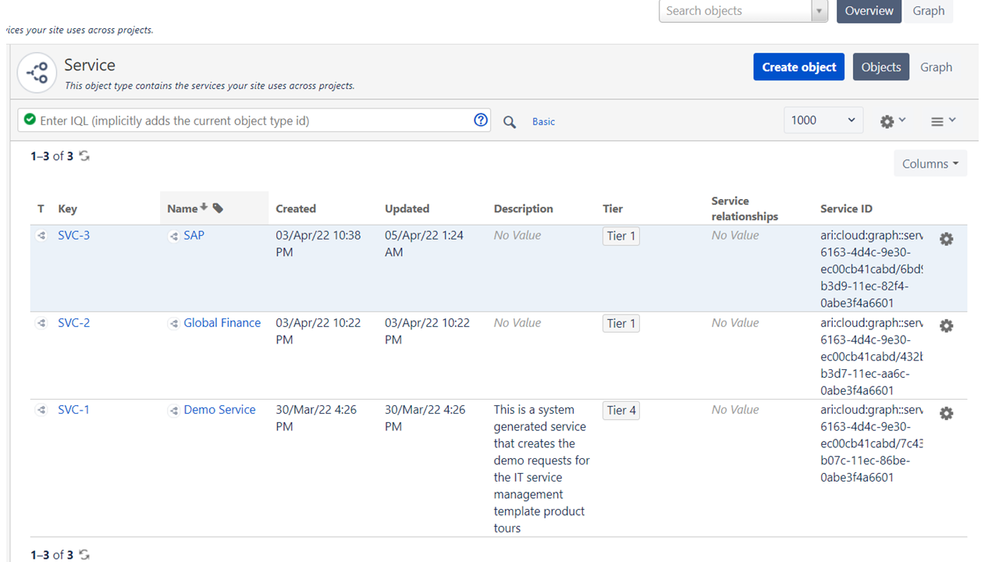Image resolution: width=999 pixels, height=562 pixels.
Task: Open the Search objects dropdown arrow
Action: click(819, 11)
